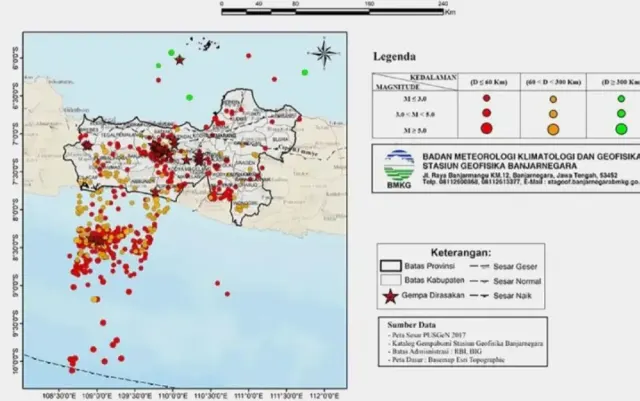Click the '(D ≤ 60 Km)' column header
Image resolution: width=640 pixels, height=401 pixels.
[489, 82]
